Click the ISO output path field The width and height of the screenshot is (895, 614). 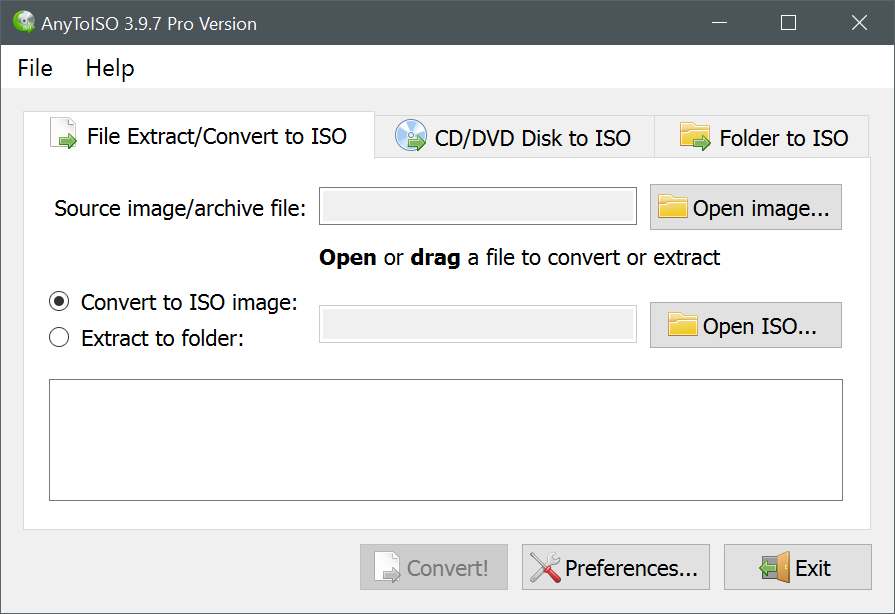[x=478, y=324]
